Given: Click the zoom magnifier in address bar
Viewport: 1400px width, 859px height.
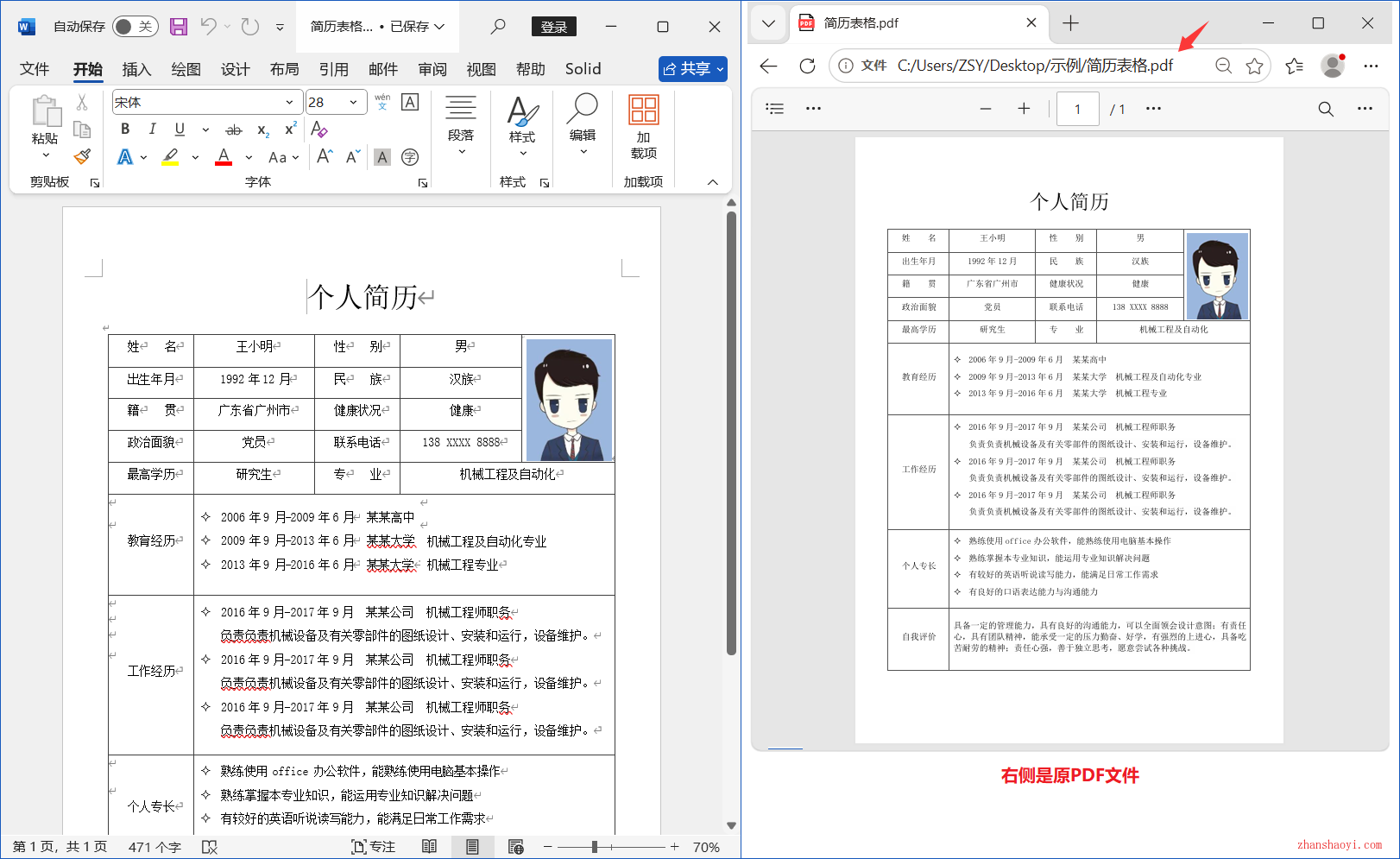Looking at the screenshot, I should (x=1223, y=66).
